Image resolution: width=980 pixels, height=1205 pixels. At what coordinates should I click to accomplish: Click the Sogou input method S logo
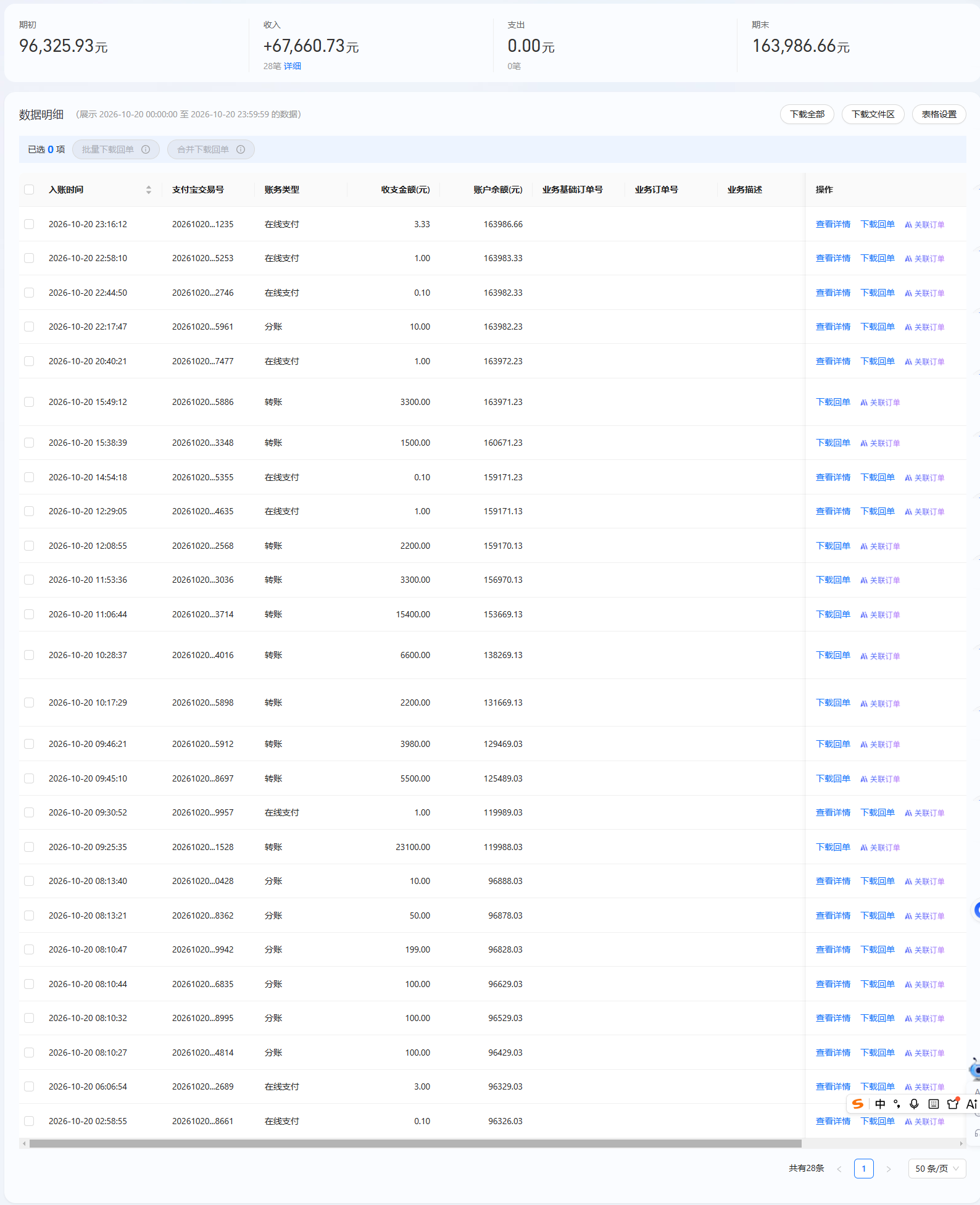click(857, 1104)
